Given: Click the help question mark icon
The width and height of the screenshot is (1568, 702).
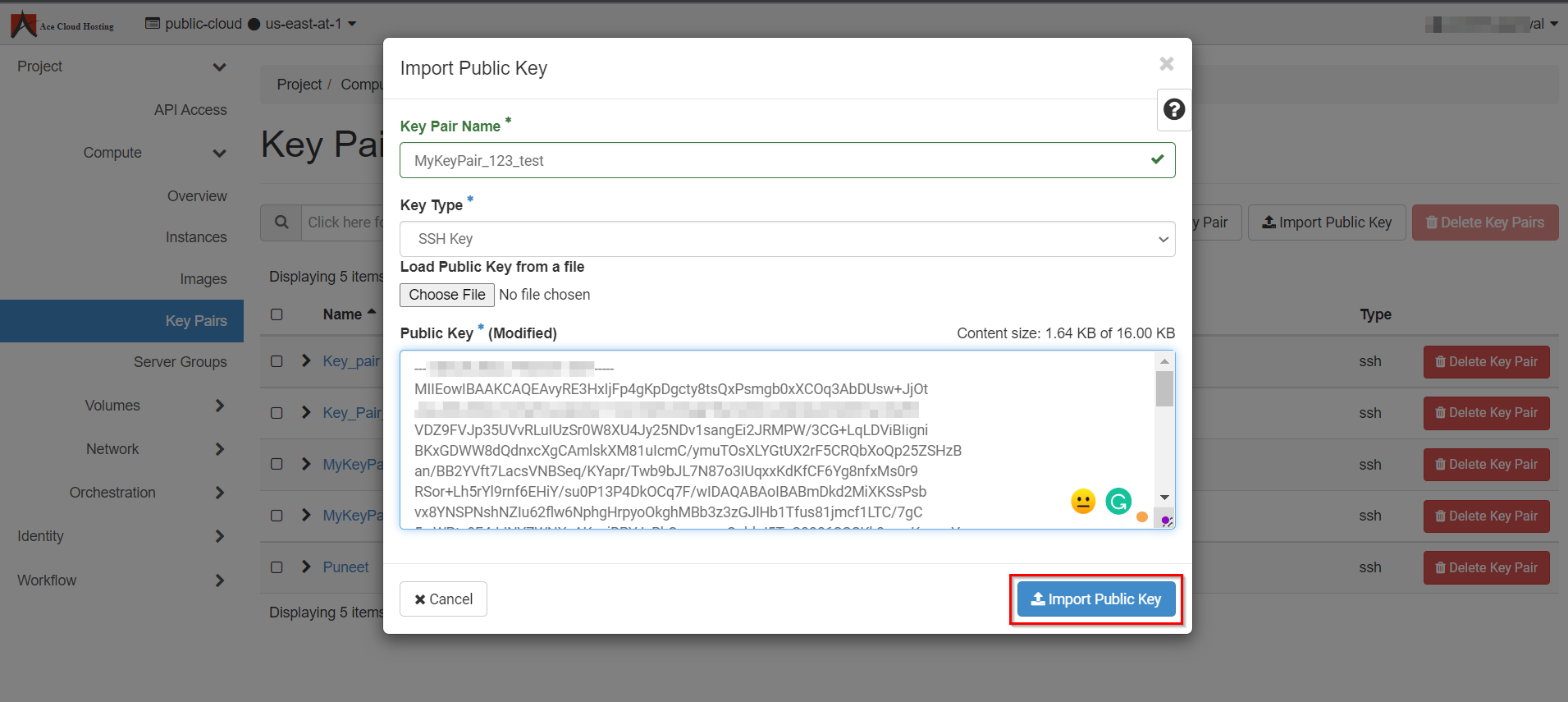Looking at the screenshot, I should tap(1173, 109).
